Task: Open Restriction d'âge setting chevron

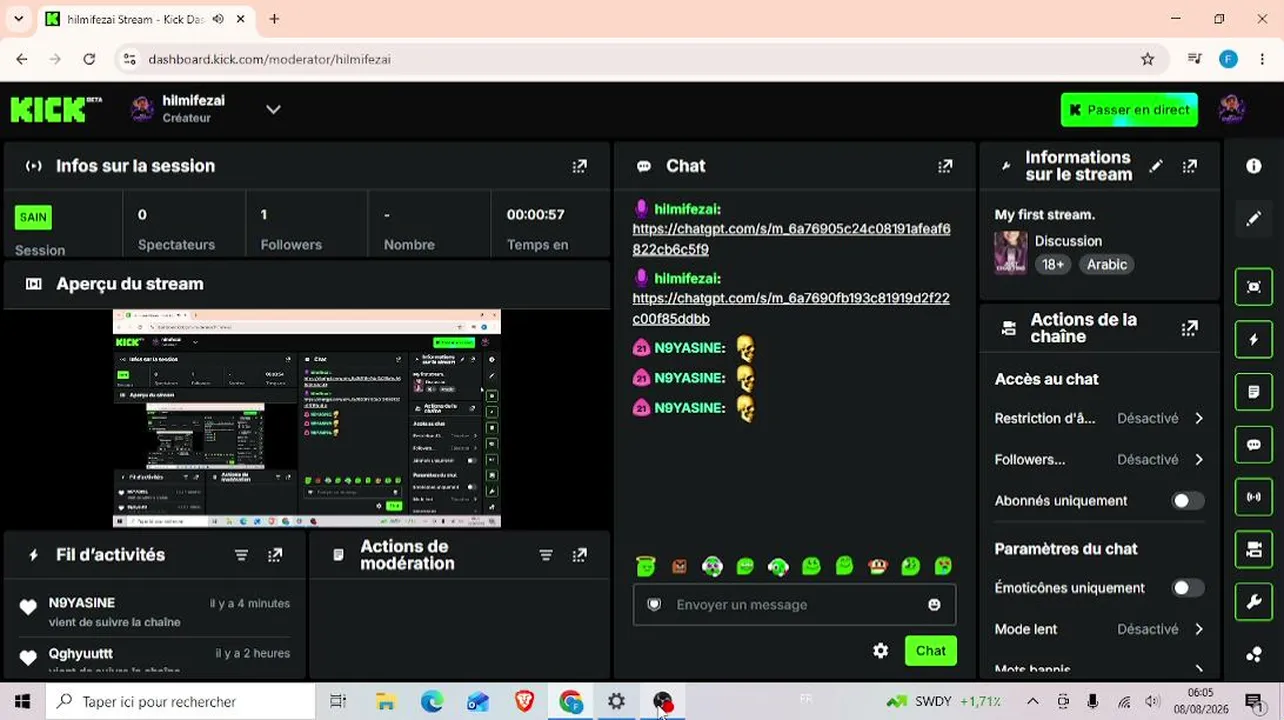Action: tap(1198, 419)
